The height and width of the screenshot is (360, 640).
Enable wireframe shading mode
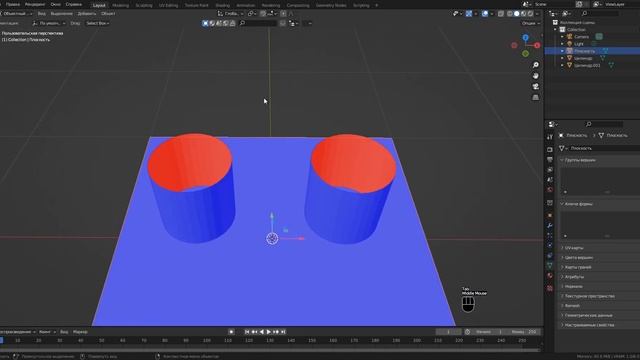(x=510, y=13)
